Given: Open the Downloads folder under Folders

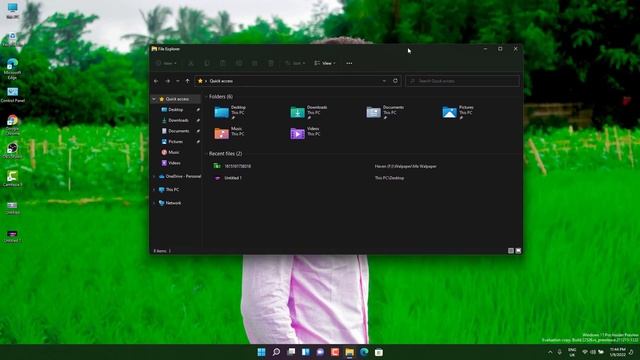Looking at the screenshot, I should [309, 112].
